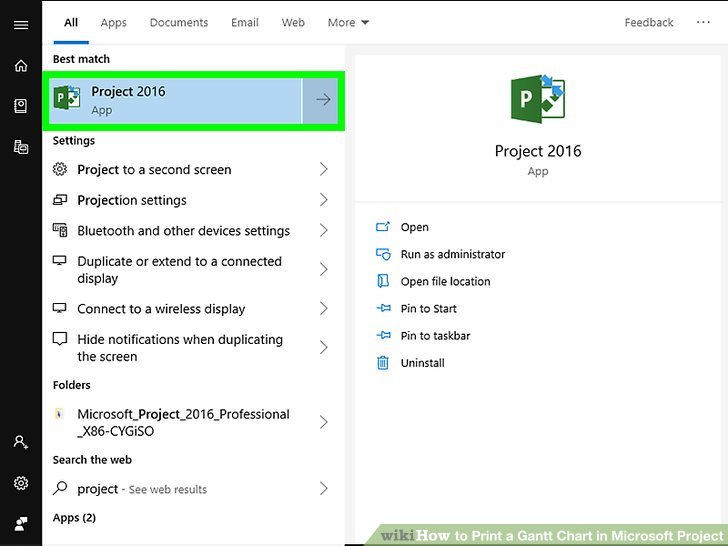Screen dimensions: 728x546
Task: Expand chevron for project web results
Action: (324, 488)
